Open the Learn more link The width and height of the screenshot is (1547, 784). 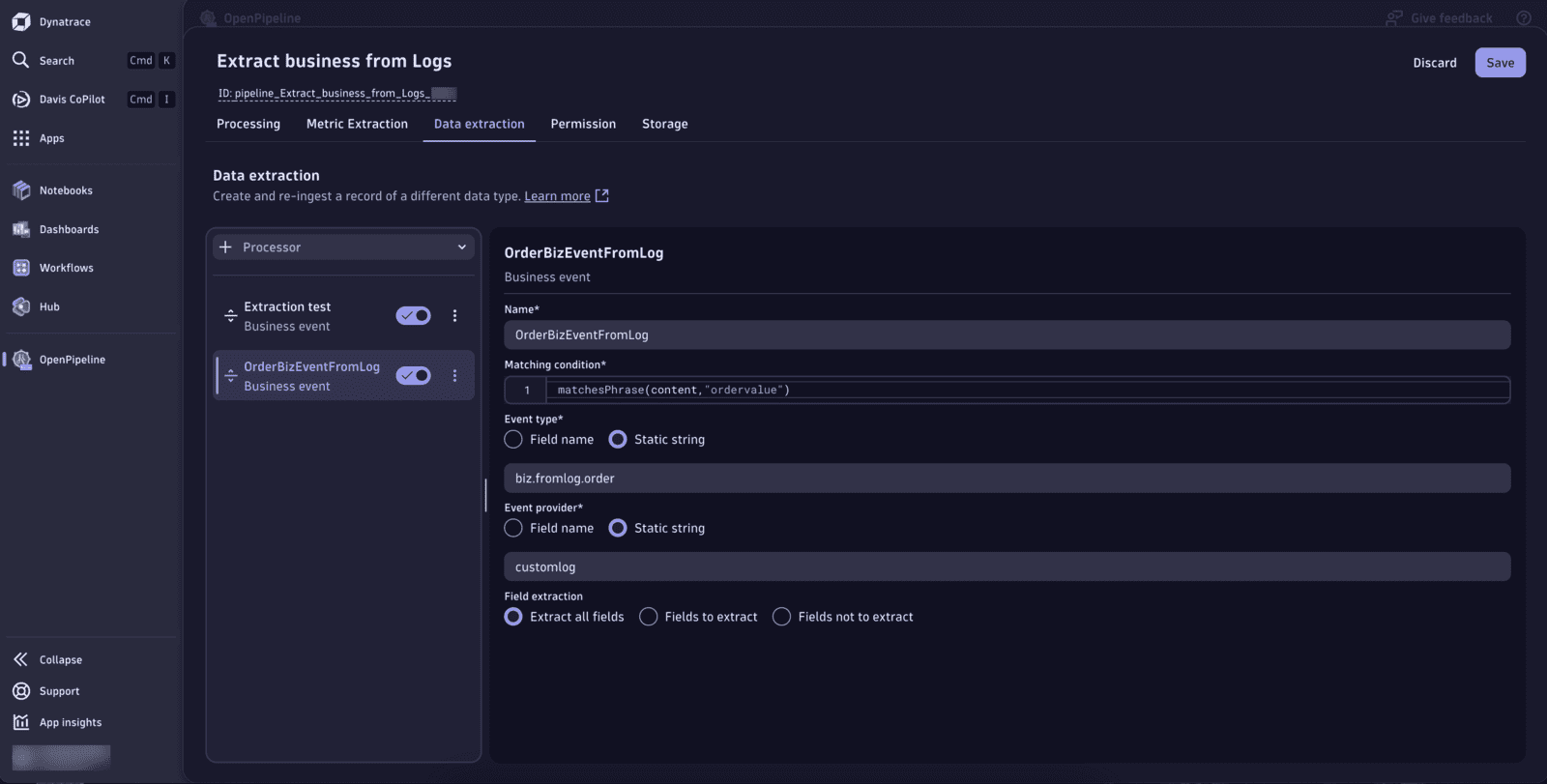[557, 196]
